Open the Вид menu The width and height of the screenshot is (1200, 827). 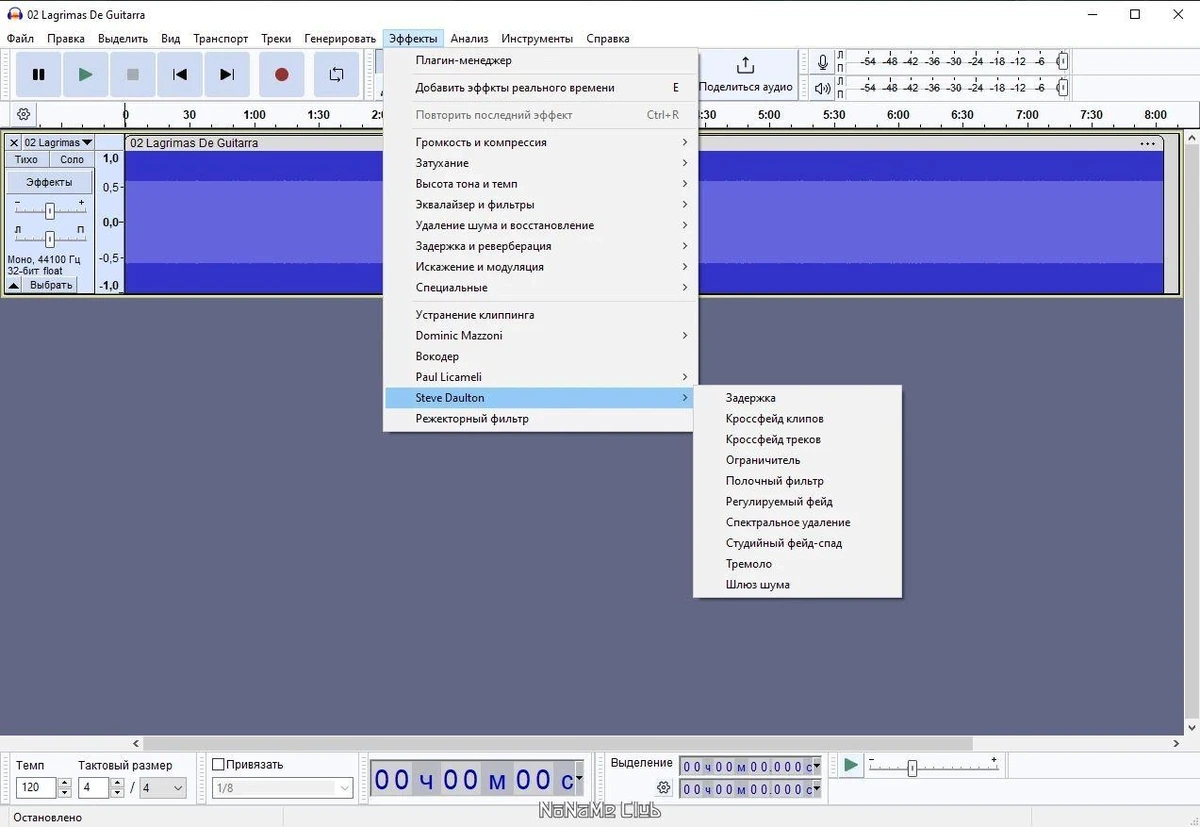click(x=171, y=39)
